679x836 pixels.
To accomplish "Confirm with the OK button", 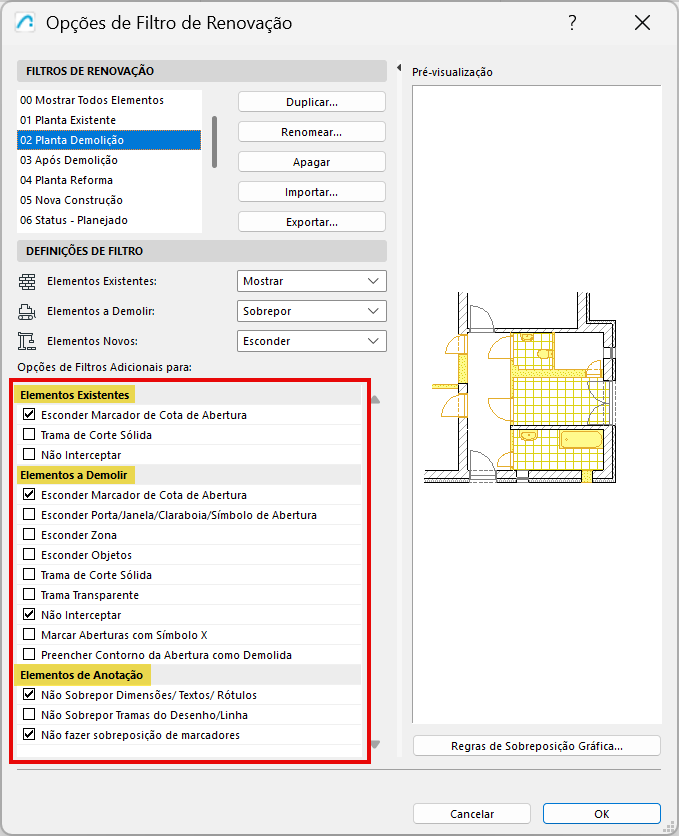I will coord(602,814).
